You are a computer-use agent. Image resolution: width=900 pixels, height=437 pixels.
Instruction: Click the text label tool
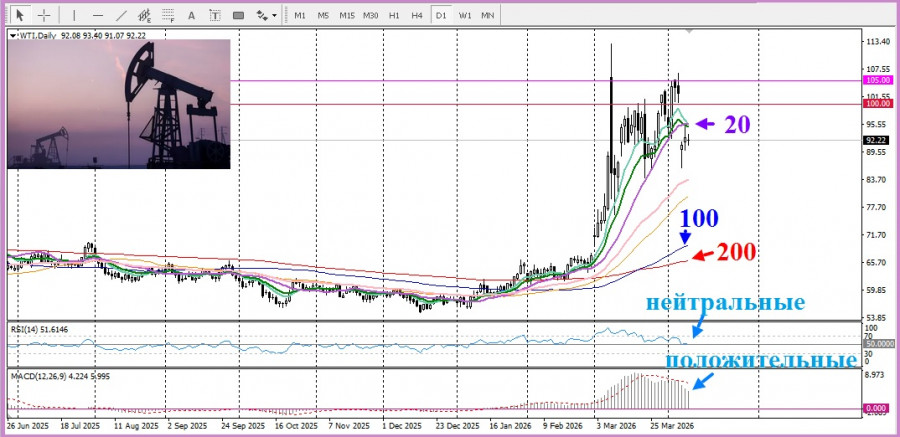(x=217, y=15)
